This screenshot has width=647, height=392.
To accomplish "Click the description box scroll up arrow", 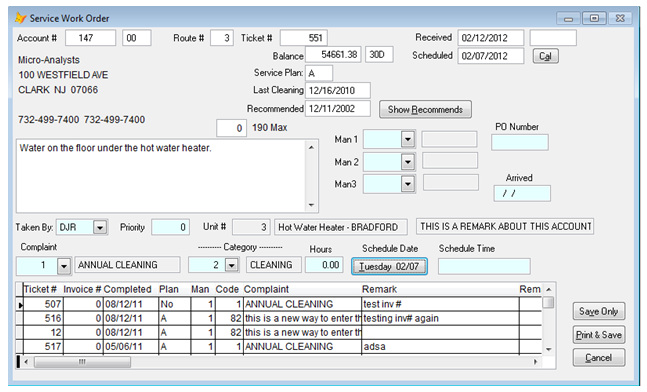I will point(312,147).
